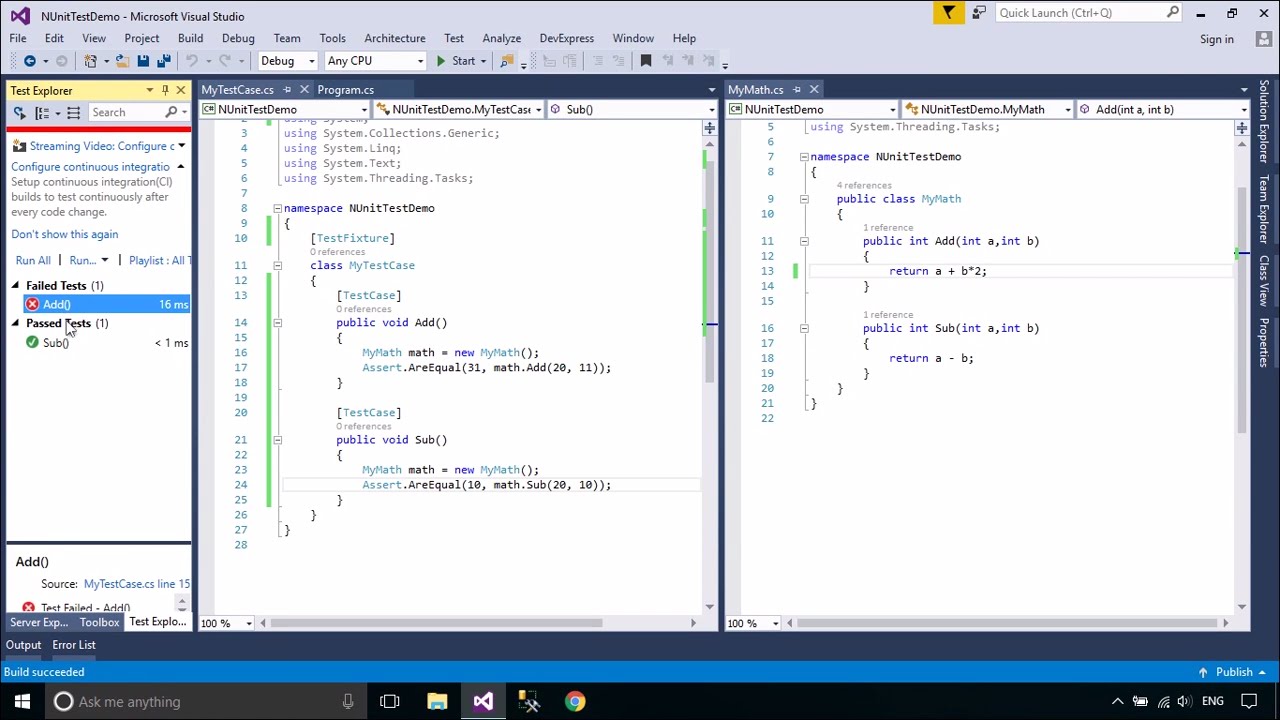Open the Build menu
1280x720 pixels.
point(190,38)
